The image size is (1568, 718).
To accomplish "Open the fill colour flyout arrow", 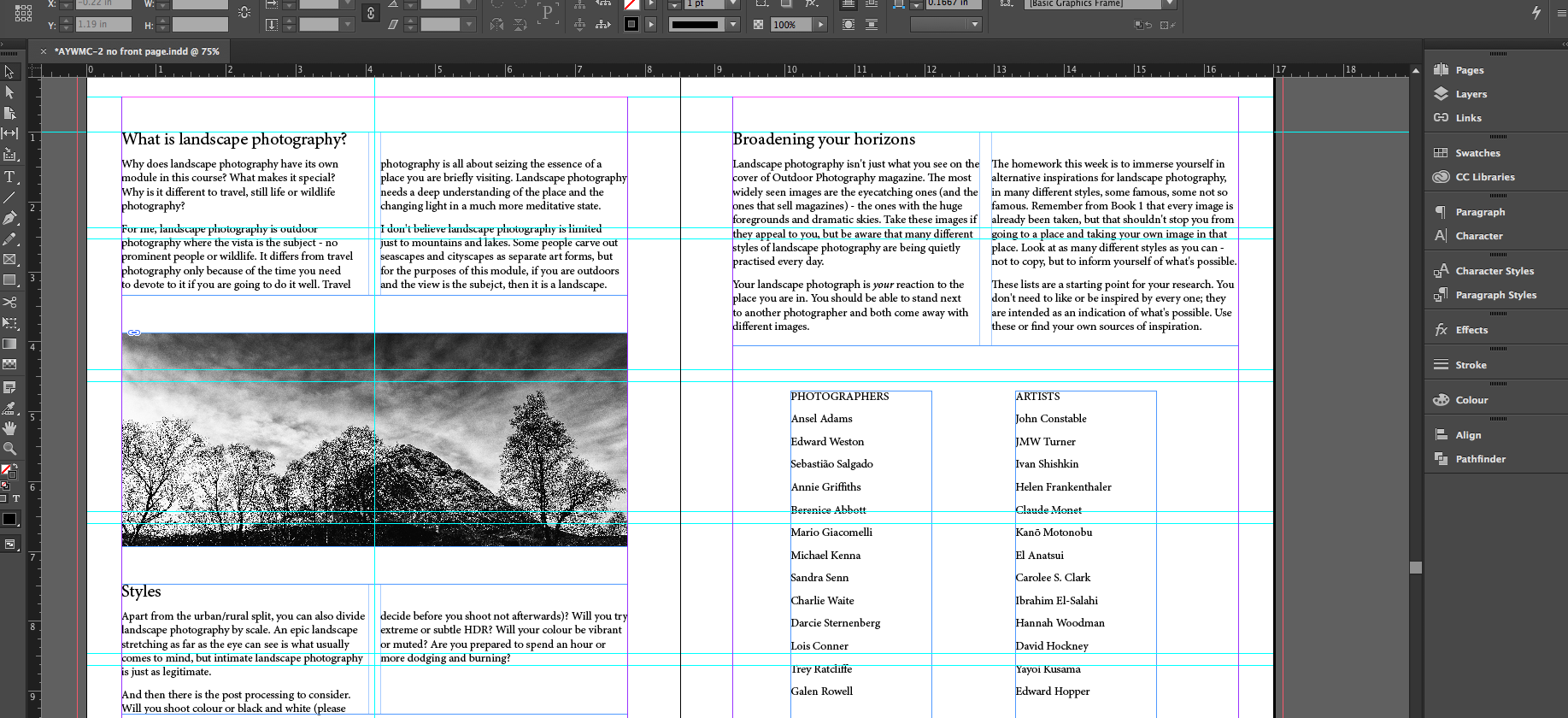I will click(651, 4).
